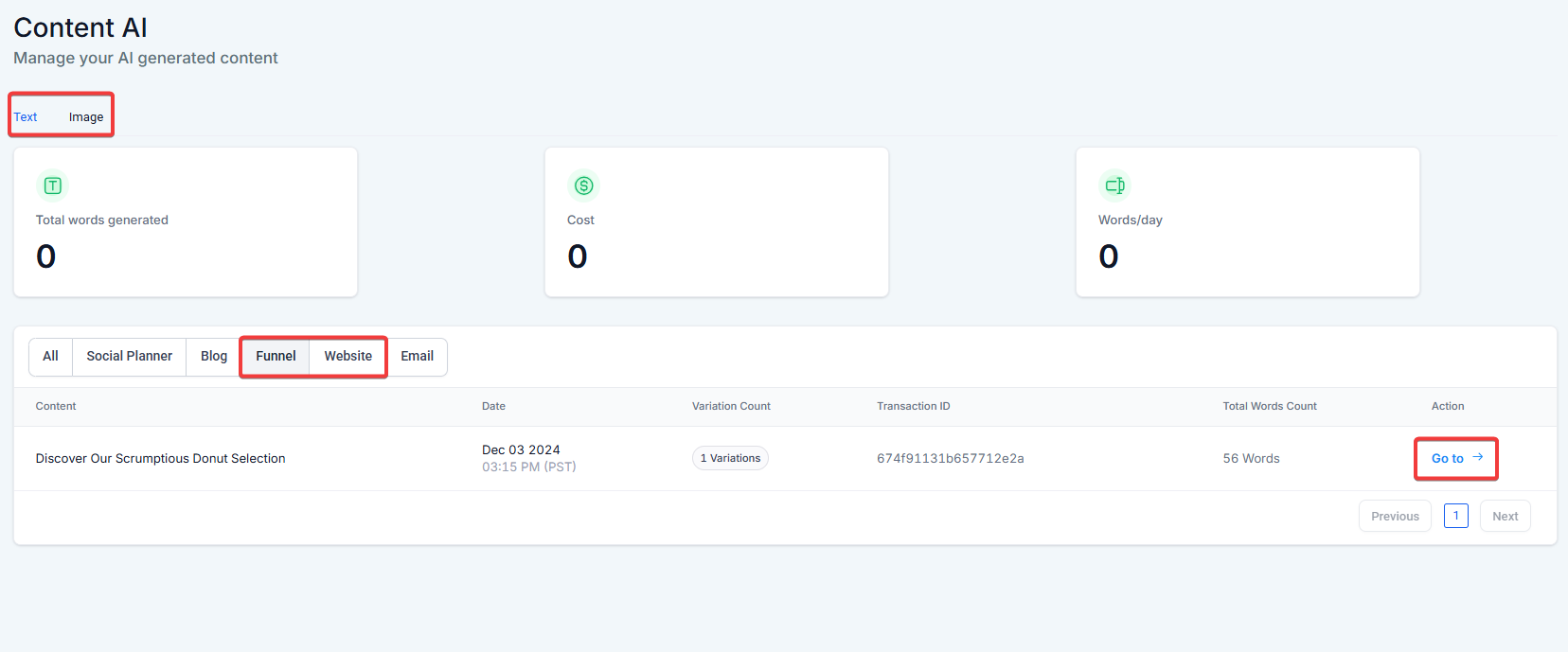Viewport: 1568px width, 652px height.
Task: Show only Blog content
Action: pyautogui.click(x=213, y=357)
